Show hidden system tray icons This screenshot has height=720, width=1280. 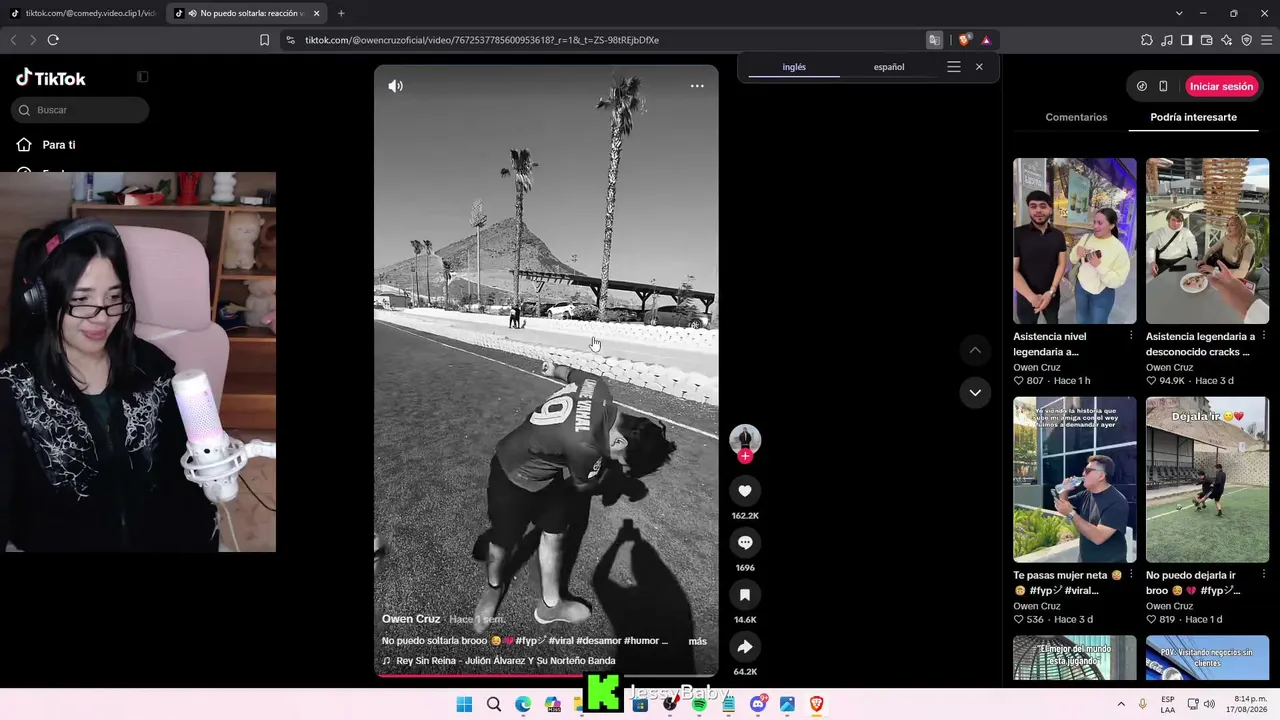click(1121, 704)
